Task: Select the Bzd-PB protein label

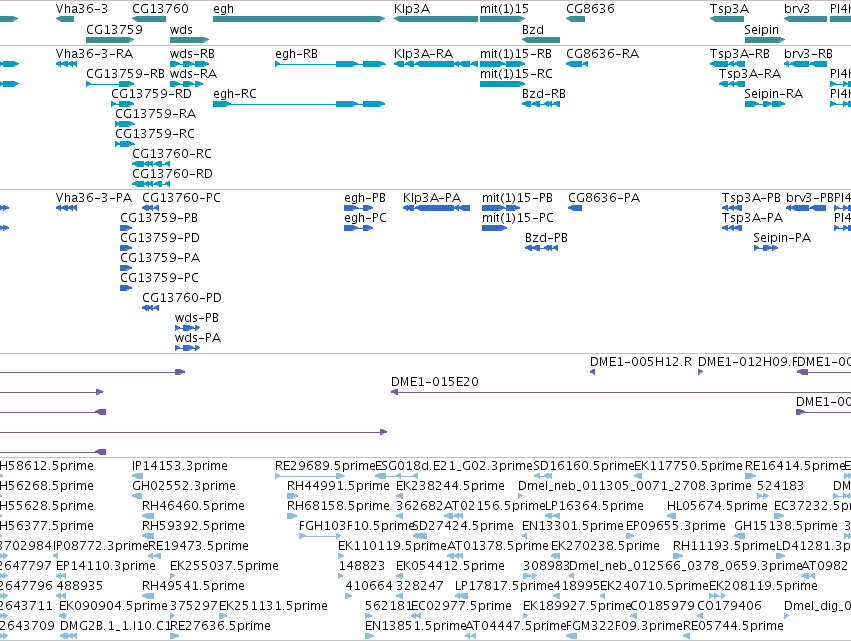Action: click(546, 238)
